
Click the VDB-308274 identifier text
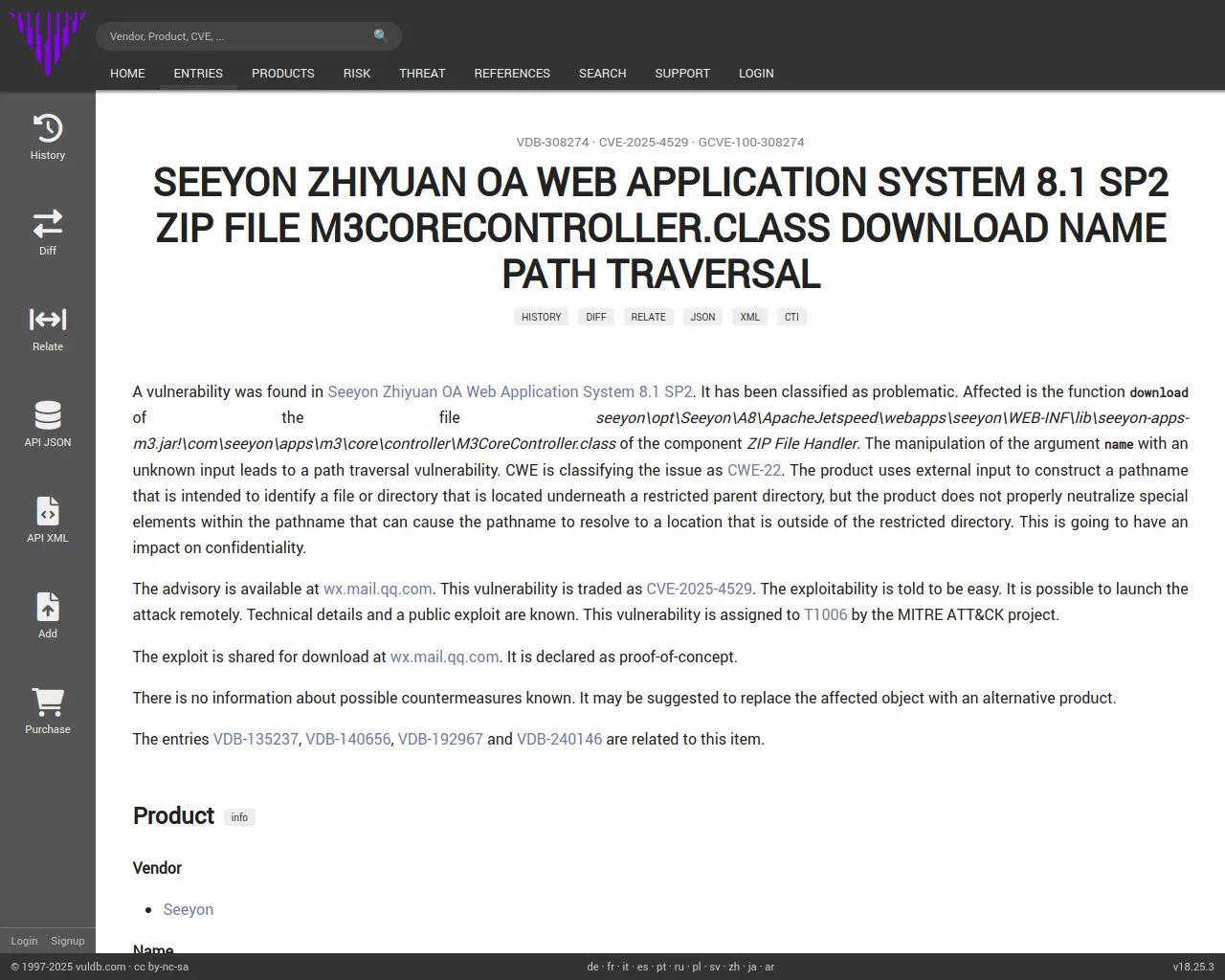click(552, 142)
